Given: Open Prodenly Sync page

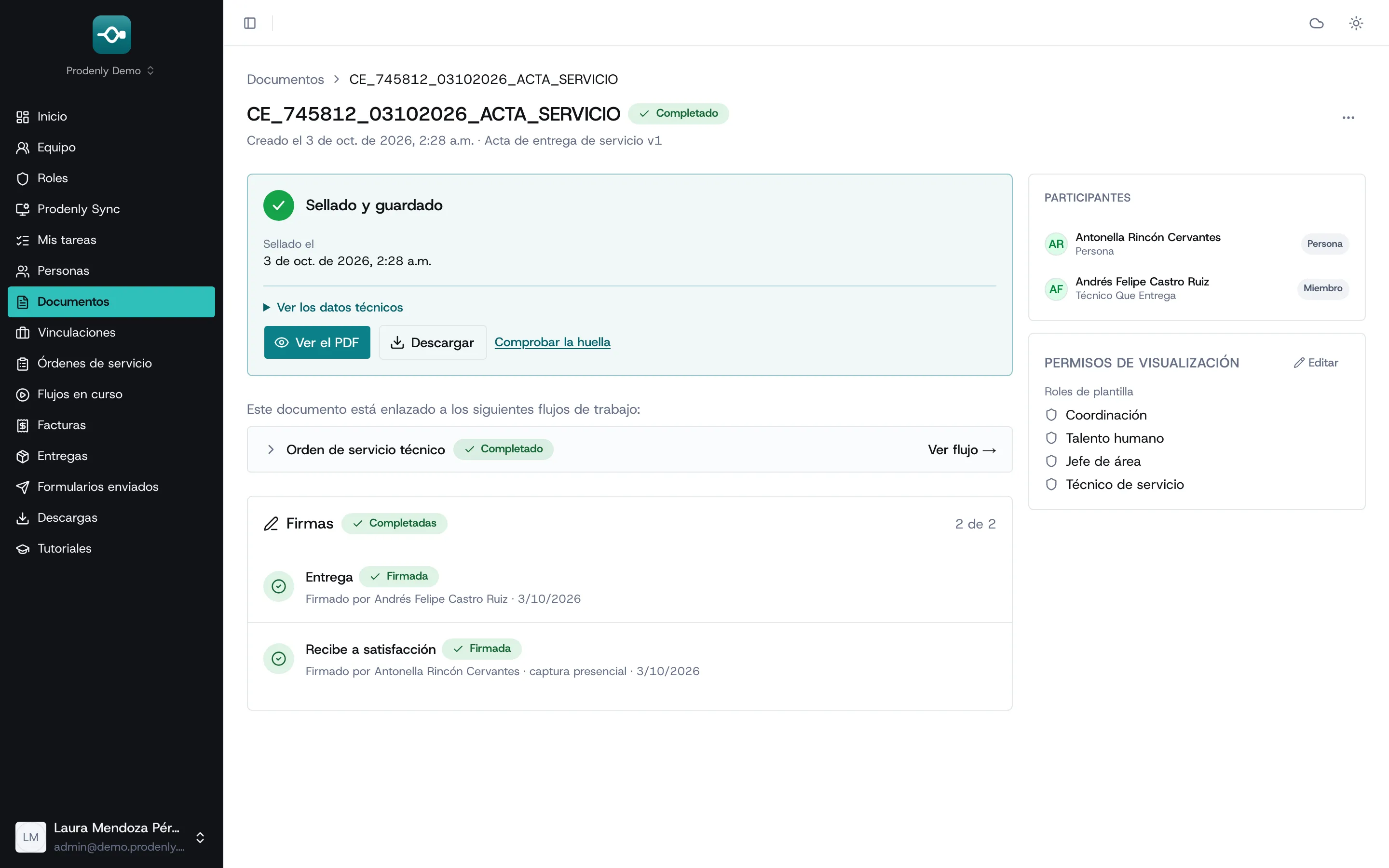Looking at the screenshot, I should pyautogui.click(x=111, y=209).
